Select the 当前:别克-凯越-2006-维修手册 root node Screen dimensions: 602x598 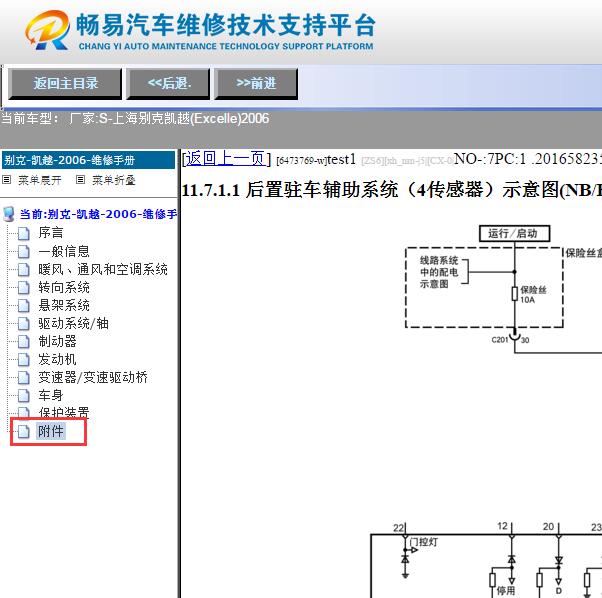(x=98, y=214)
